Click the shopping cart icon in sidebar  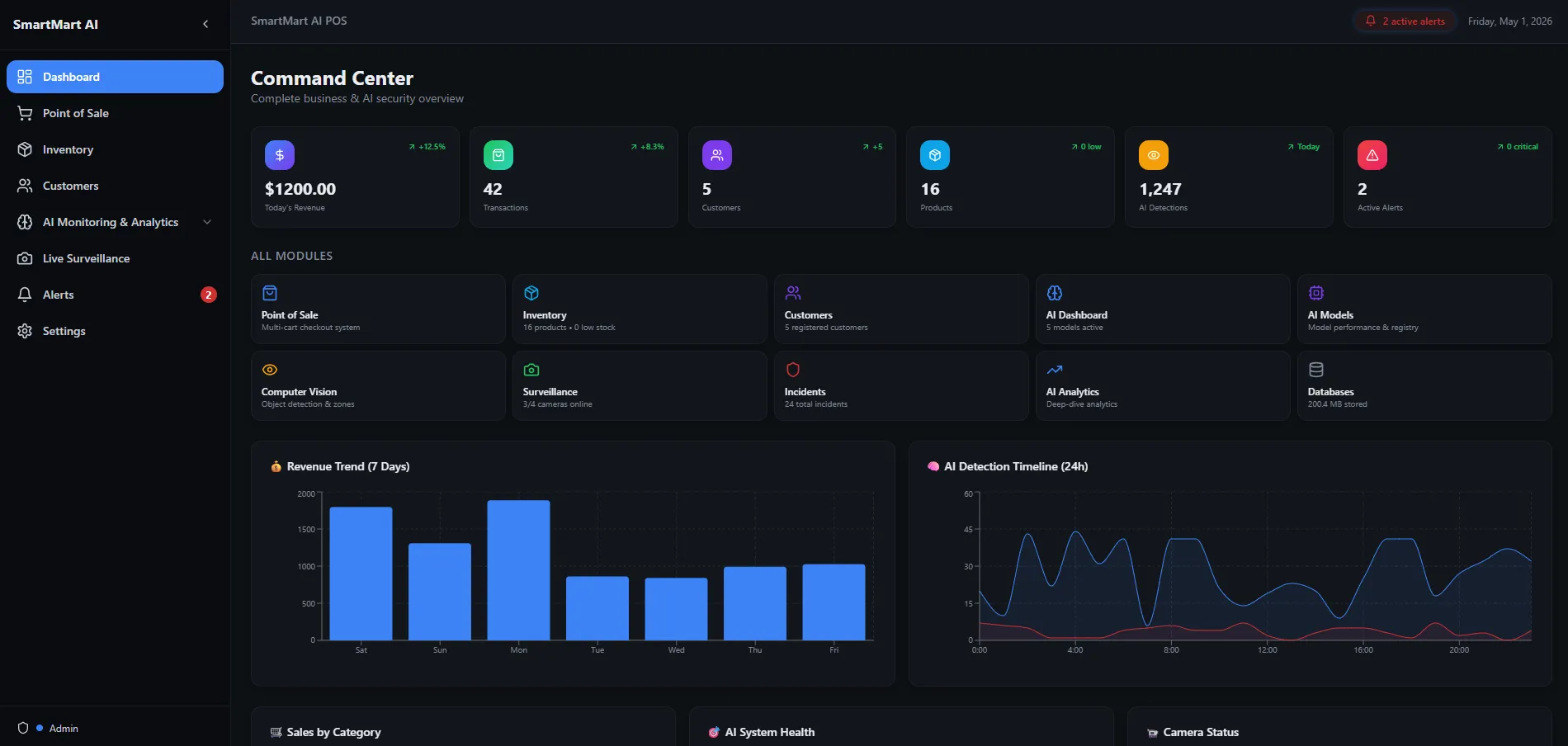click(x=25, y=113)
